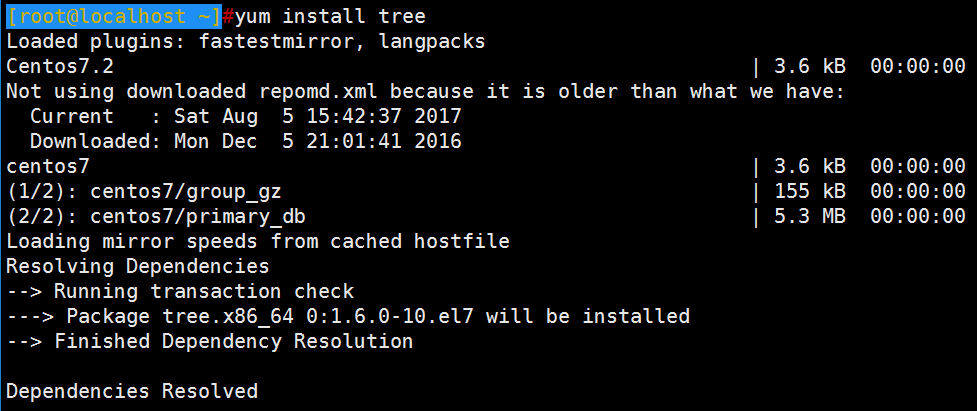Image resolution: width=977 pixels, height=411 pixels.
Task: Click the Downloaded timestamp Mon Dec 5 2016
Action: (318, 141)
